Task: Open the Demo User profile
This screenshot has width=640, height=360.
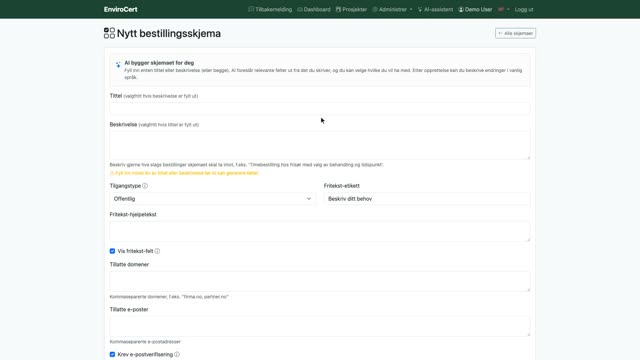Action: pos(475,9)
